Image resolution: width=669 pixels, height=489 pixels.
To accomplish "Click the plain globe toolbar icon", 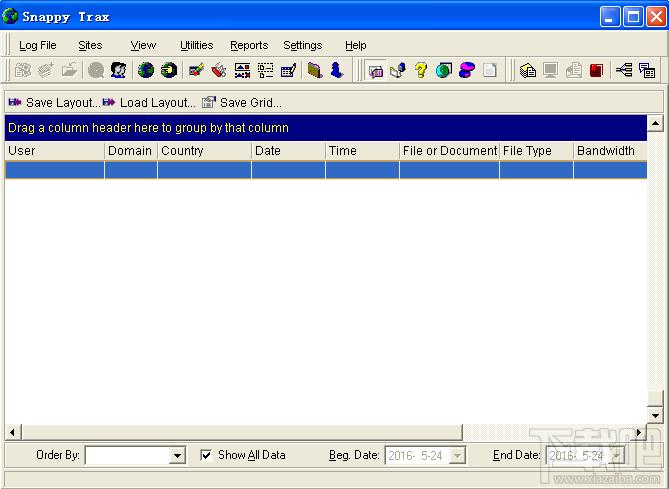I will [x=146, y=70].
